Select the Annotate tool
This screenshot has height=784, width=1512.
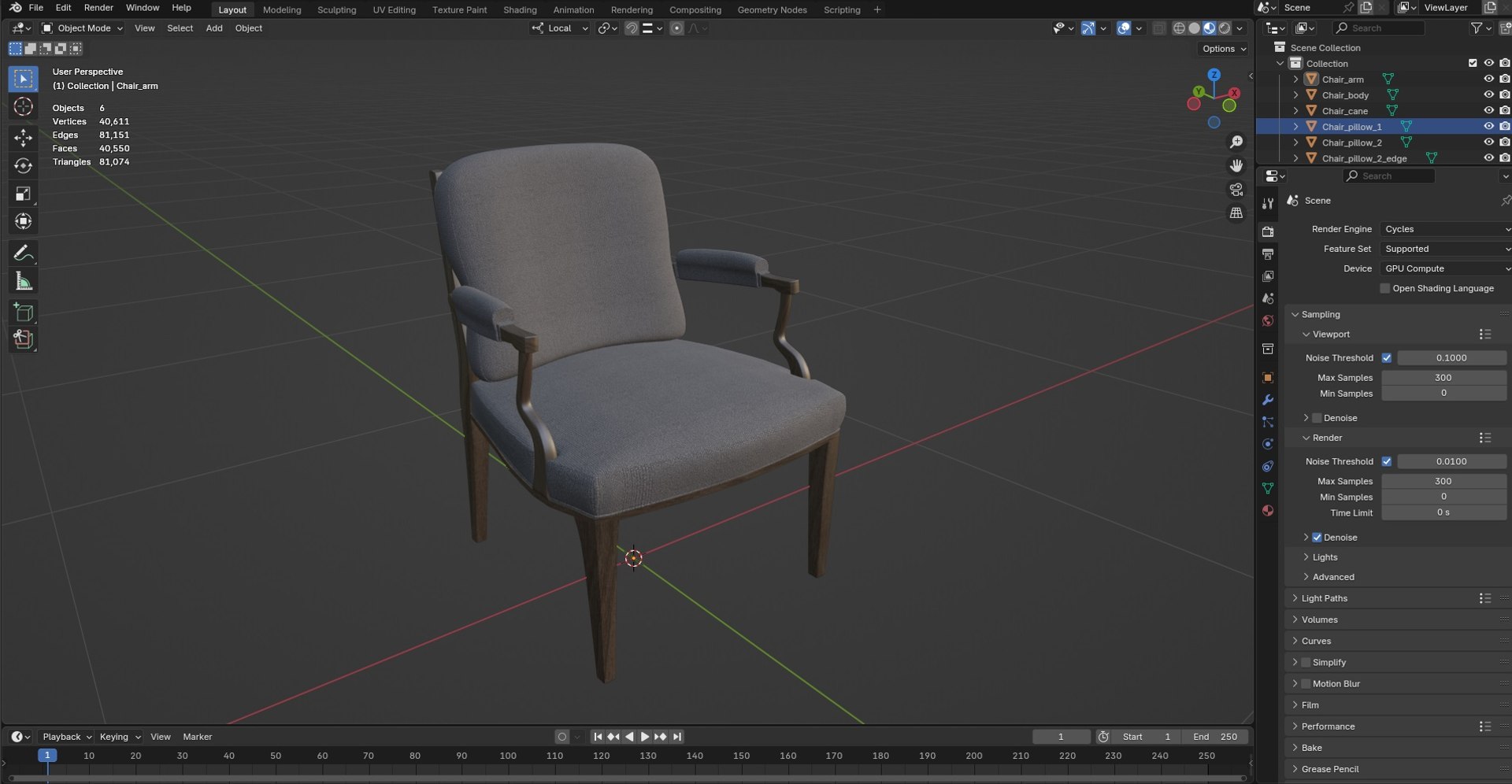pos(23,253)
